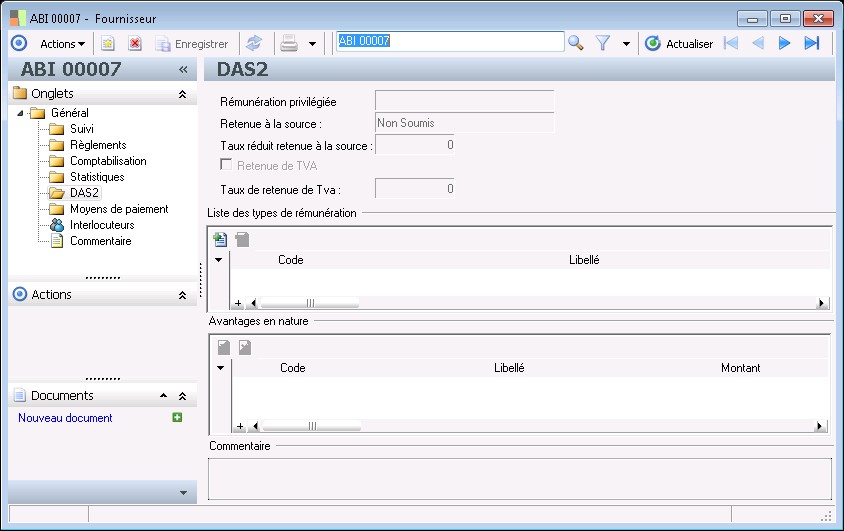Add a row to remuneration types list
This screenshot has height=531, width=844.
[x=220, y=240]
